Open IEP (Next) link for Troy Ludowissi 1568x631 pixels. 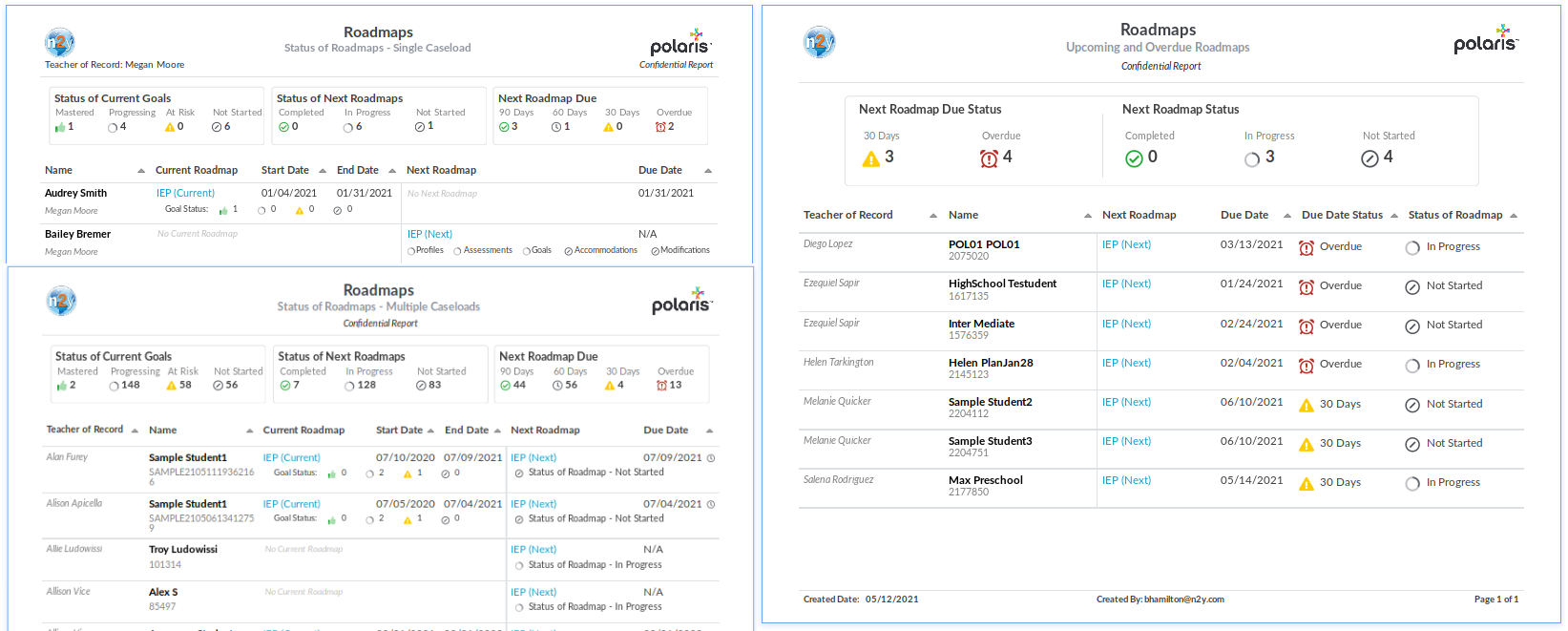click(x=533, y=549)
